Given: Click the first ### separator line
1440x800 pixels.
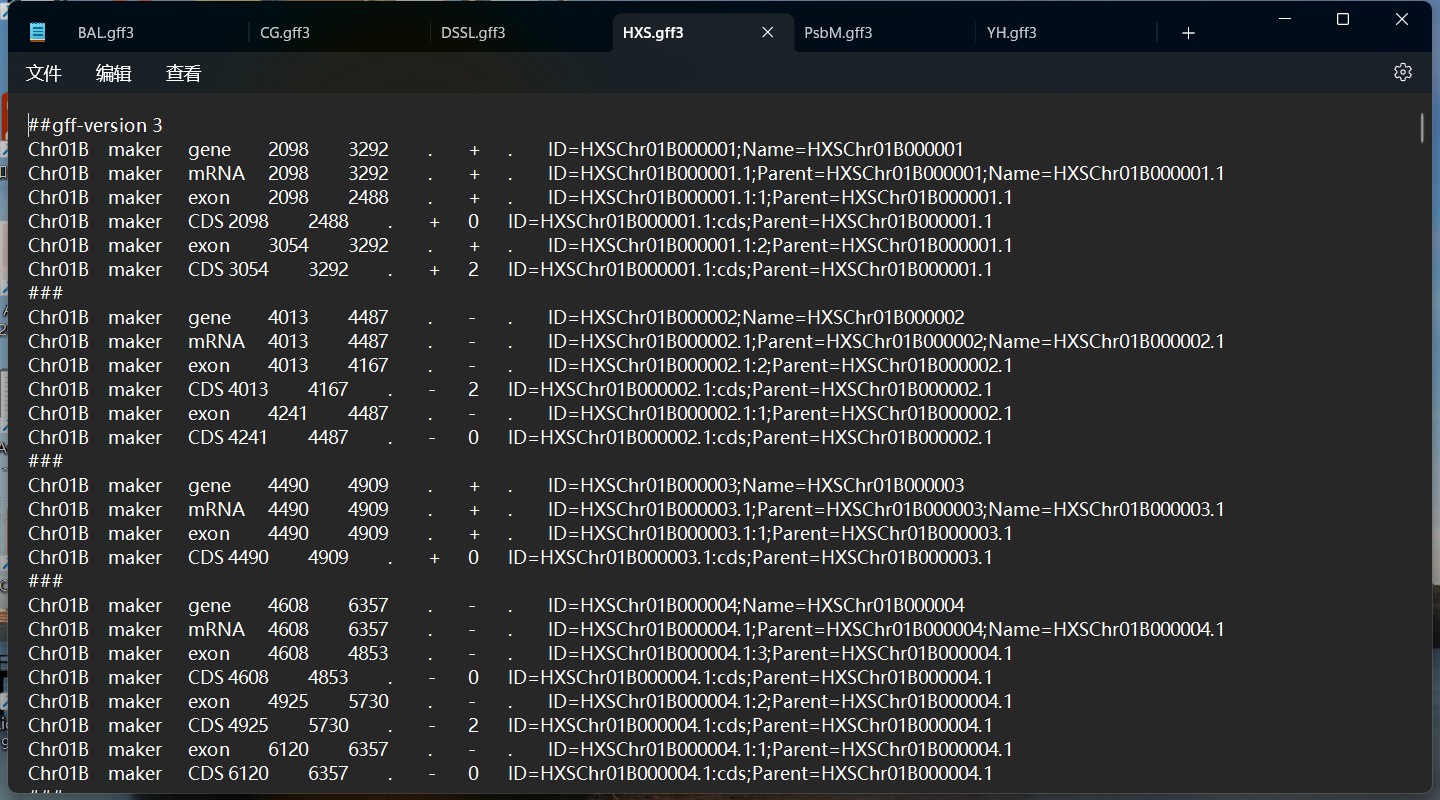Looking at the screenshot, I should pyautogui.click(x=46, y=293).
